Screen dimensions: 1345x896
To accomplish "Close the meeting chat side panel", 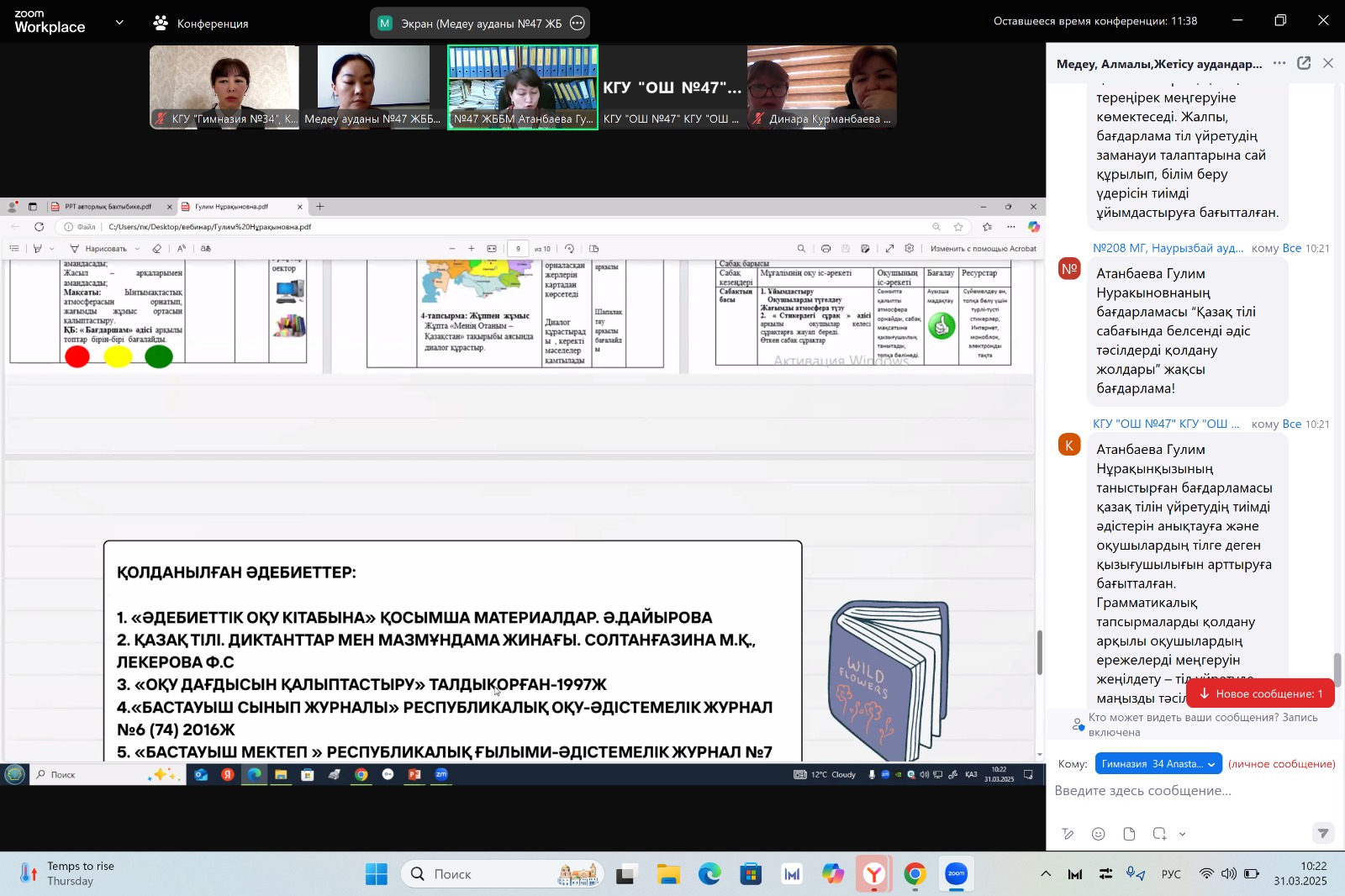I will pyautogui.click(x=1328, y=63).
